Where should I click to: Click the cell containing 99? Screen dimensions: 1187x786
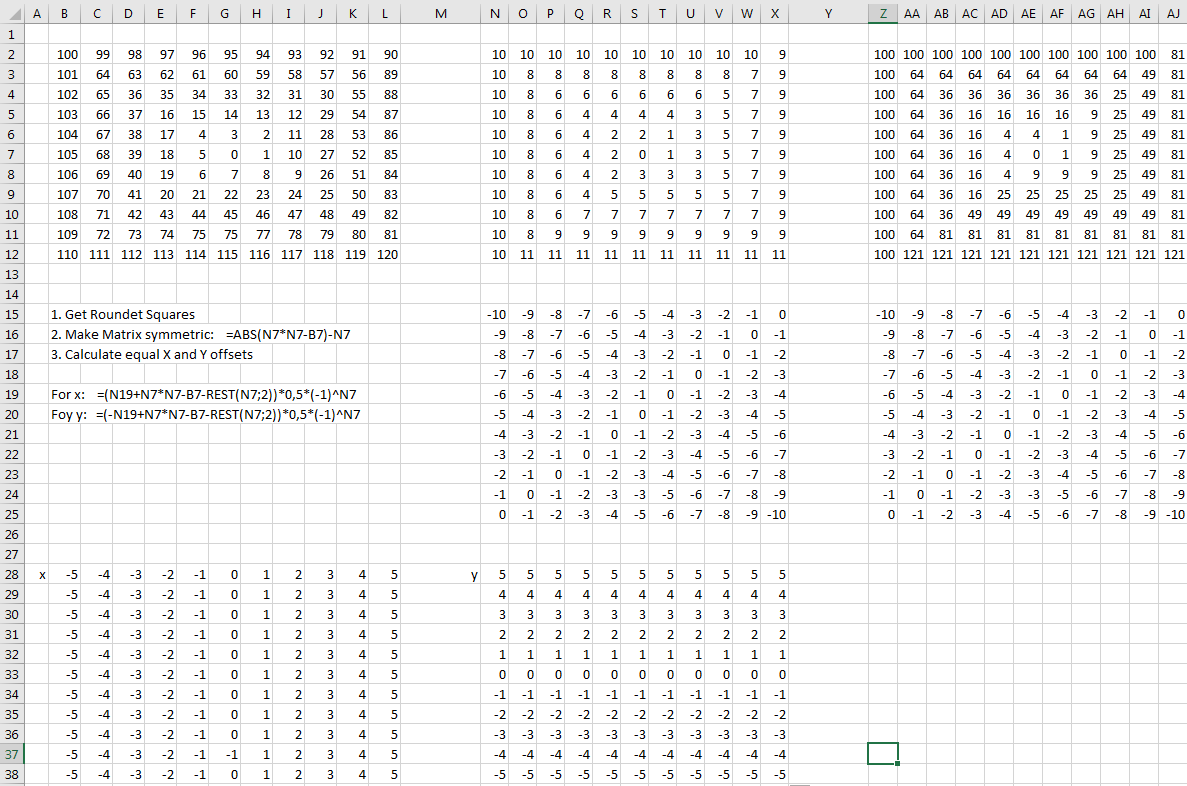pyautogui.click(x=97, y=55)
